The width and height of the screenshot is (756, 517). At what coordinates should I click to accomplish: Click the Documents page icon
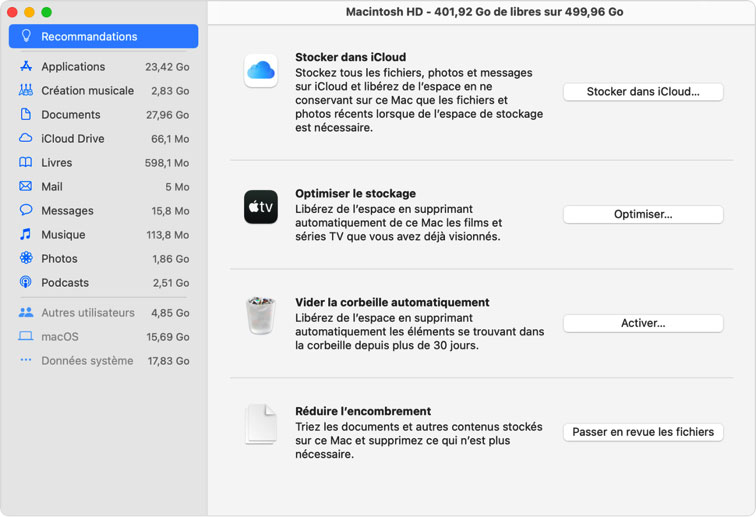pyautogui.click(x=26, y=114)
